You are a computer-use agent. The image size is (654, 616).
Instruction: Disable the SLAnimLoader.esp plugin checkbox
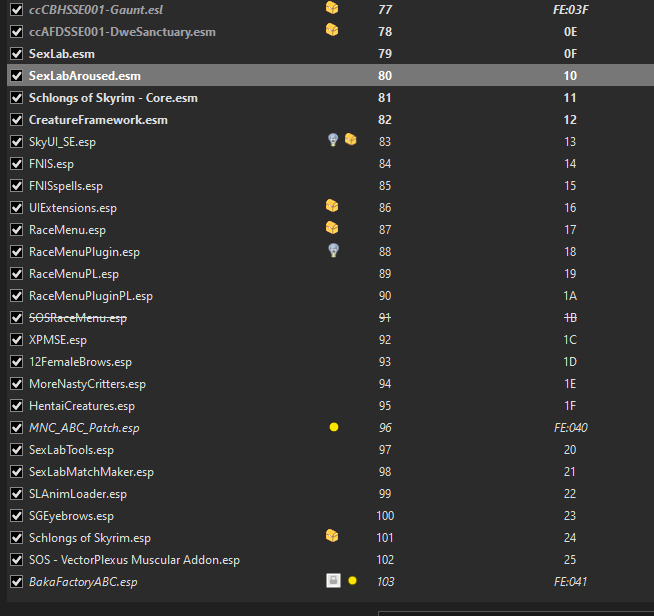(16, 493)
